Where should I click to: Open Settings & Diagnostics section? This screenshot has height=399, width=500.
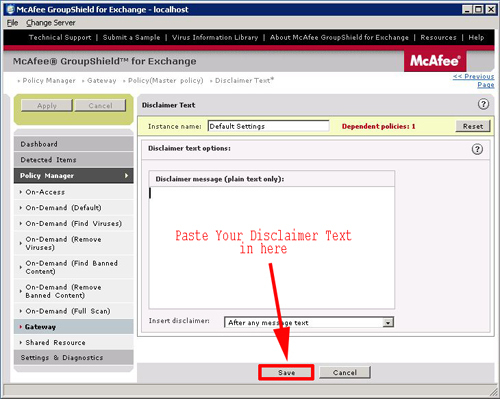[x=74, y=357]
